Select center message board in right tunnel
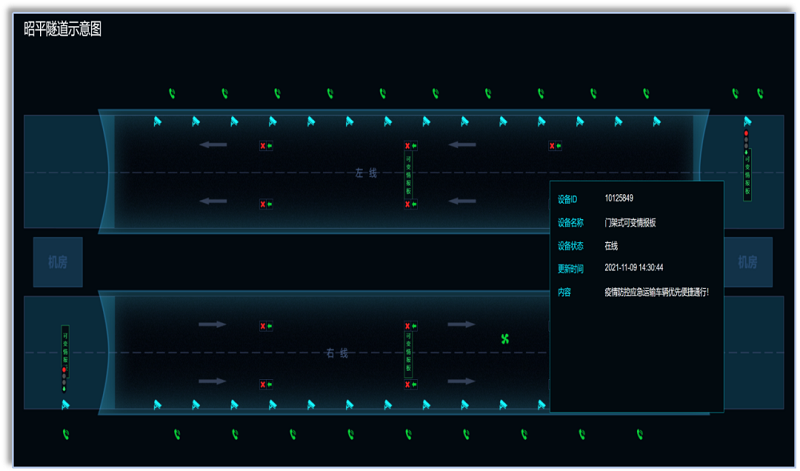This screenshot has width=800, height=471. coord(408,354)
